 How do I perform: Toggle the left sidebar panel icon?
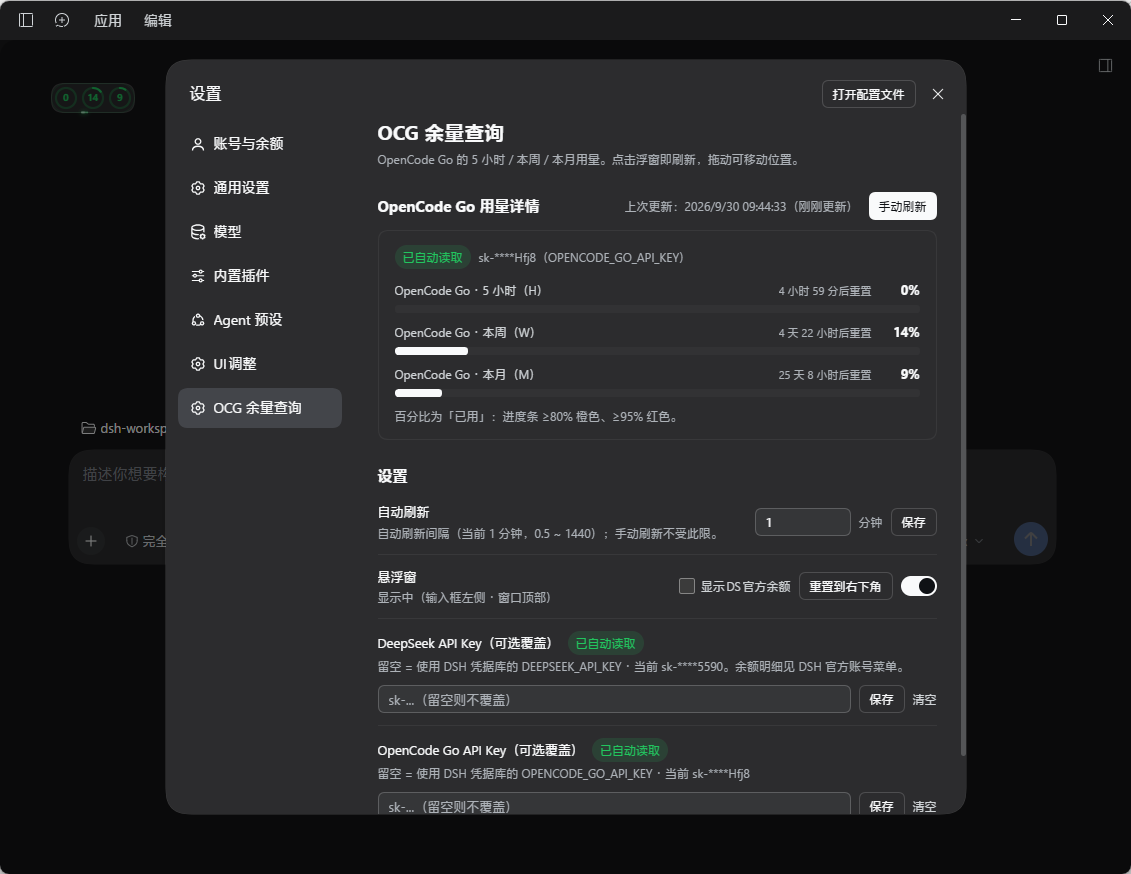pyautogui.click(x=26, y=20)
